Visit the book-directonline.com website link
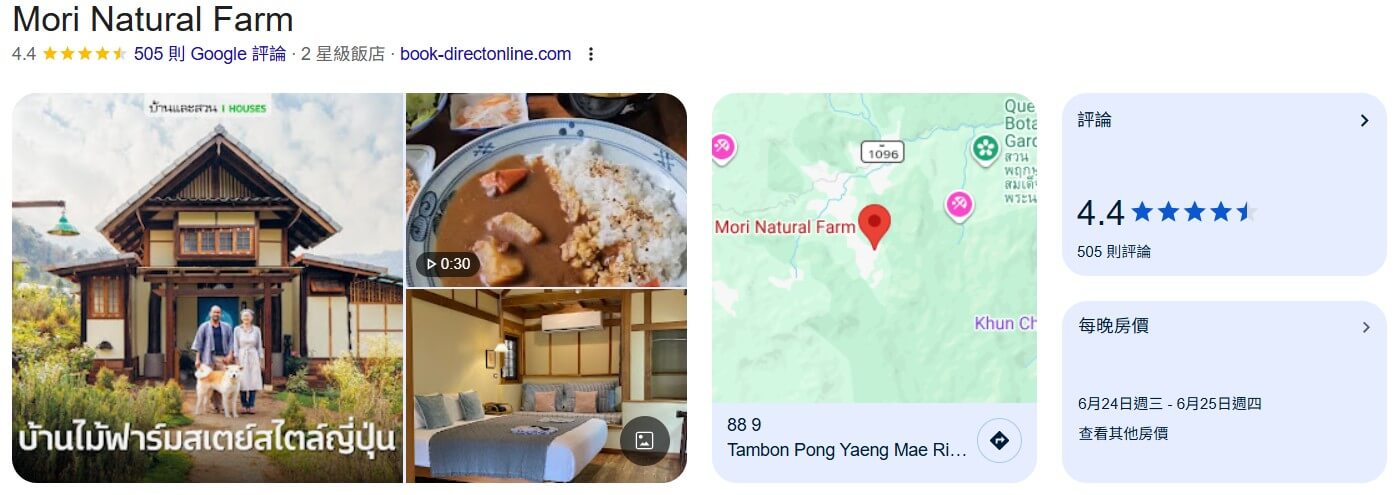1397x495 pixels. tap(486, 54)
